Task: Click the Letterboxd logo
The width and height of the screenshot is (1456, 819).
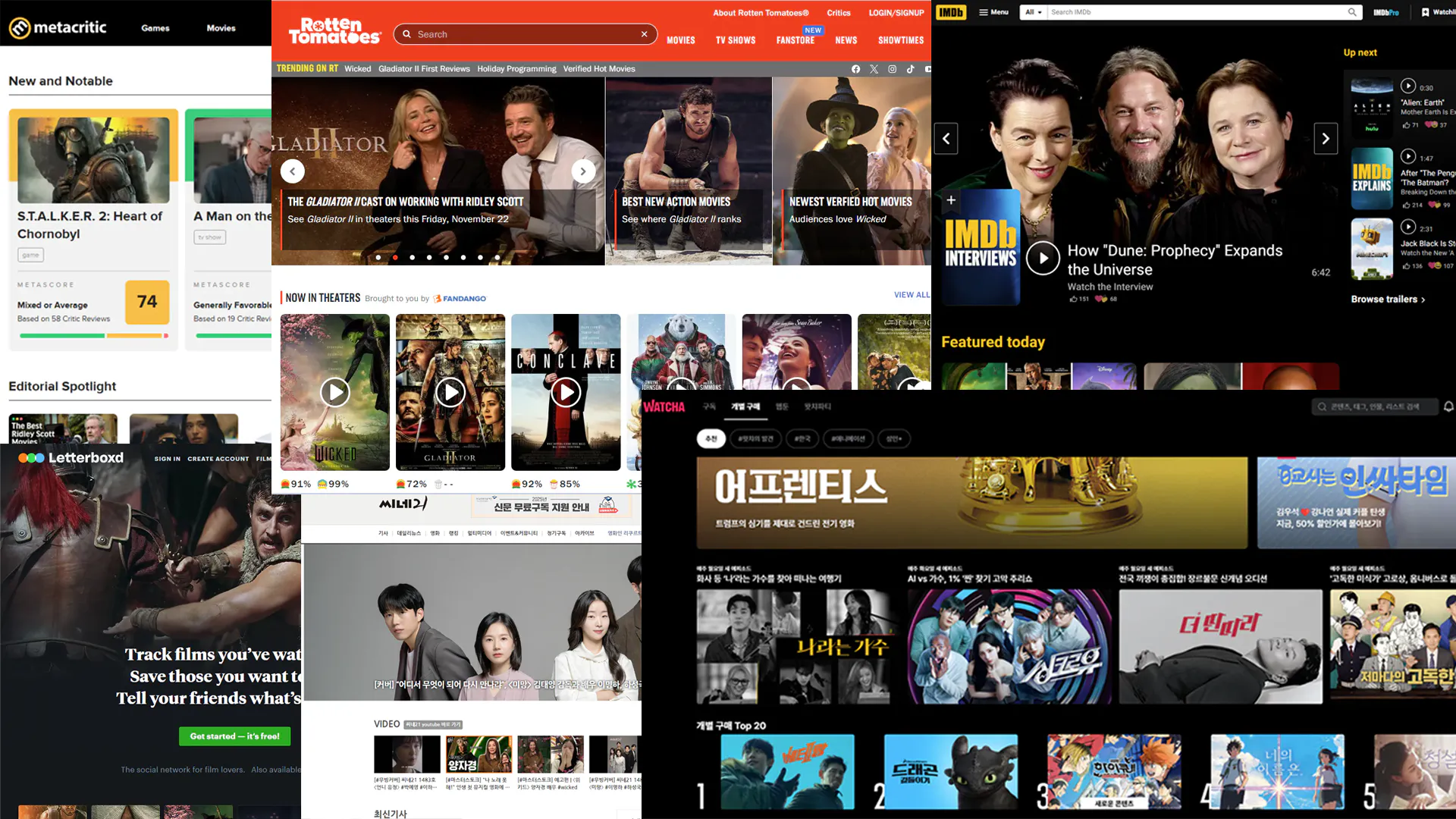Action: pyautogui.click(x=71, y=457)
